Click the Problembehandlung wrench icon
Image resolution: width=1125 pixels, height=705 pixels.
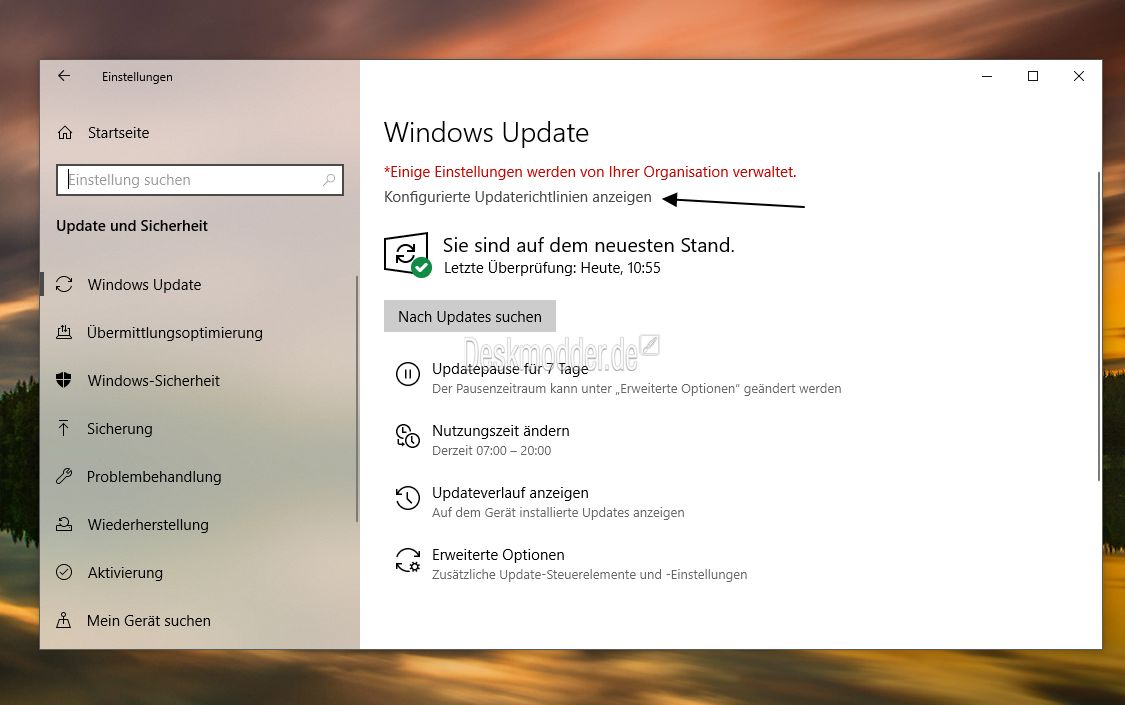click(x=64, y=476)
